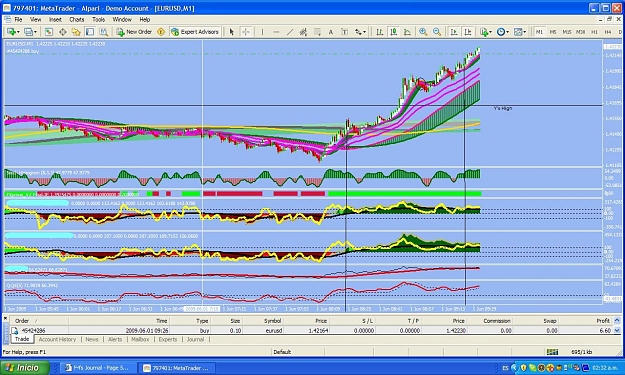Screen dimensions: 625x375
Task: Open the View menu
Action: [35, 20]
